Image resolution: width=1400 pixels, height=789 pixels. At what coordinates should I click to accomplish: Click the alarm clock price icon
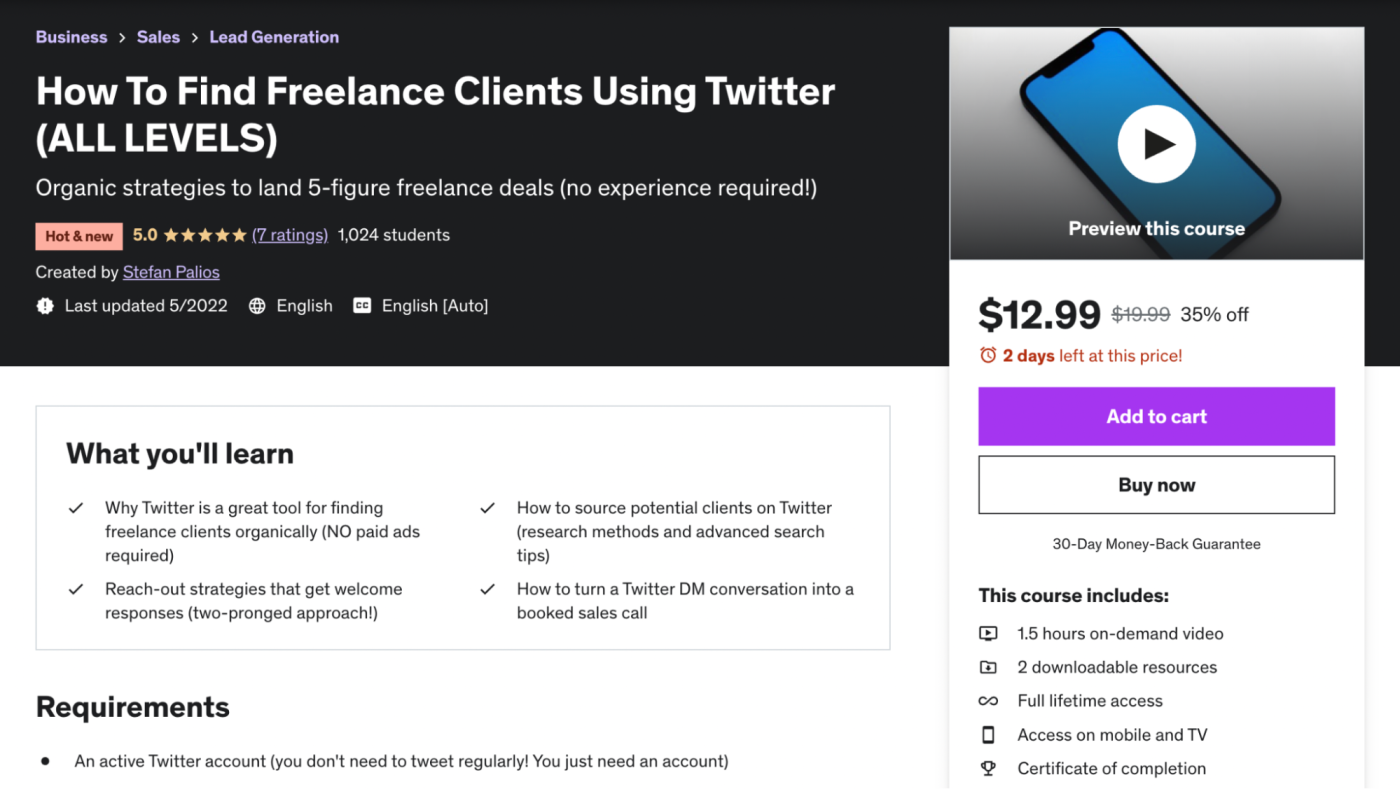pyautogui.click(x=988, y=355)
